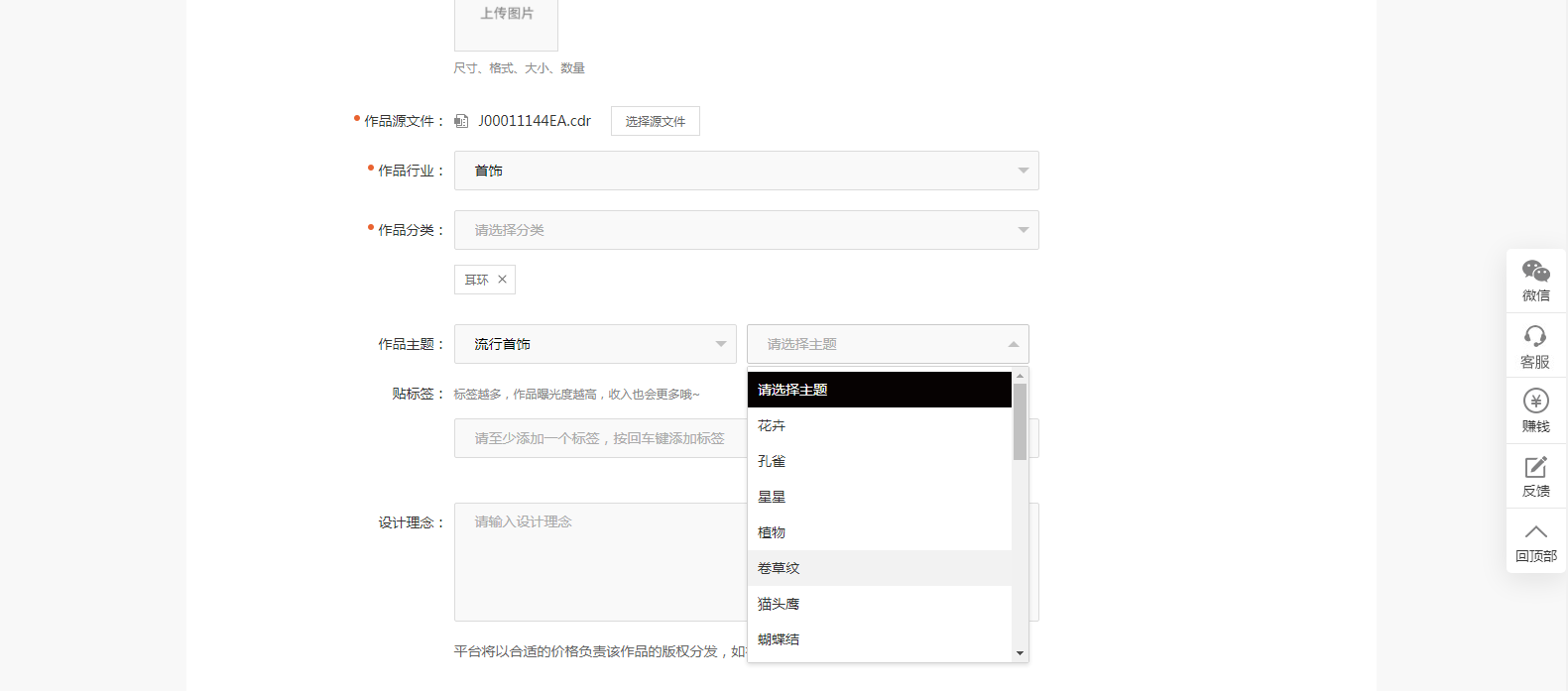
Task: Open the earn money (赚钱) yen icon
Action: click(x=1536, y=410)
